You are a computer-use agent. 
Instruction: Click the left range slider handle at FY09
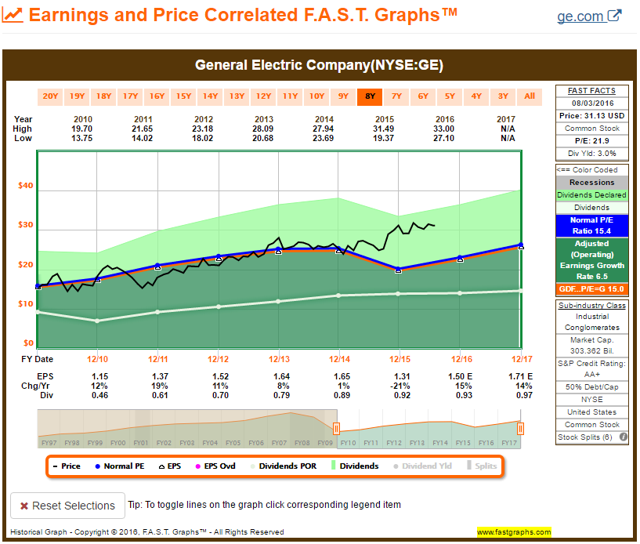click(336, 429)
